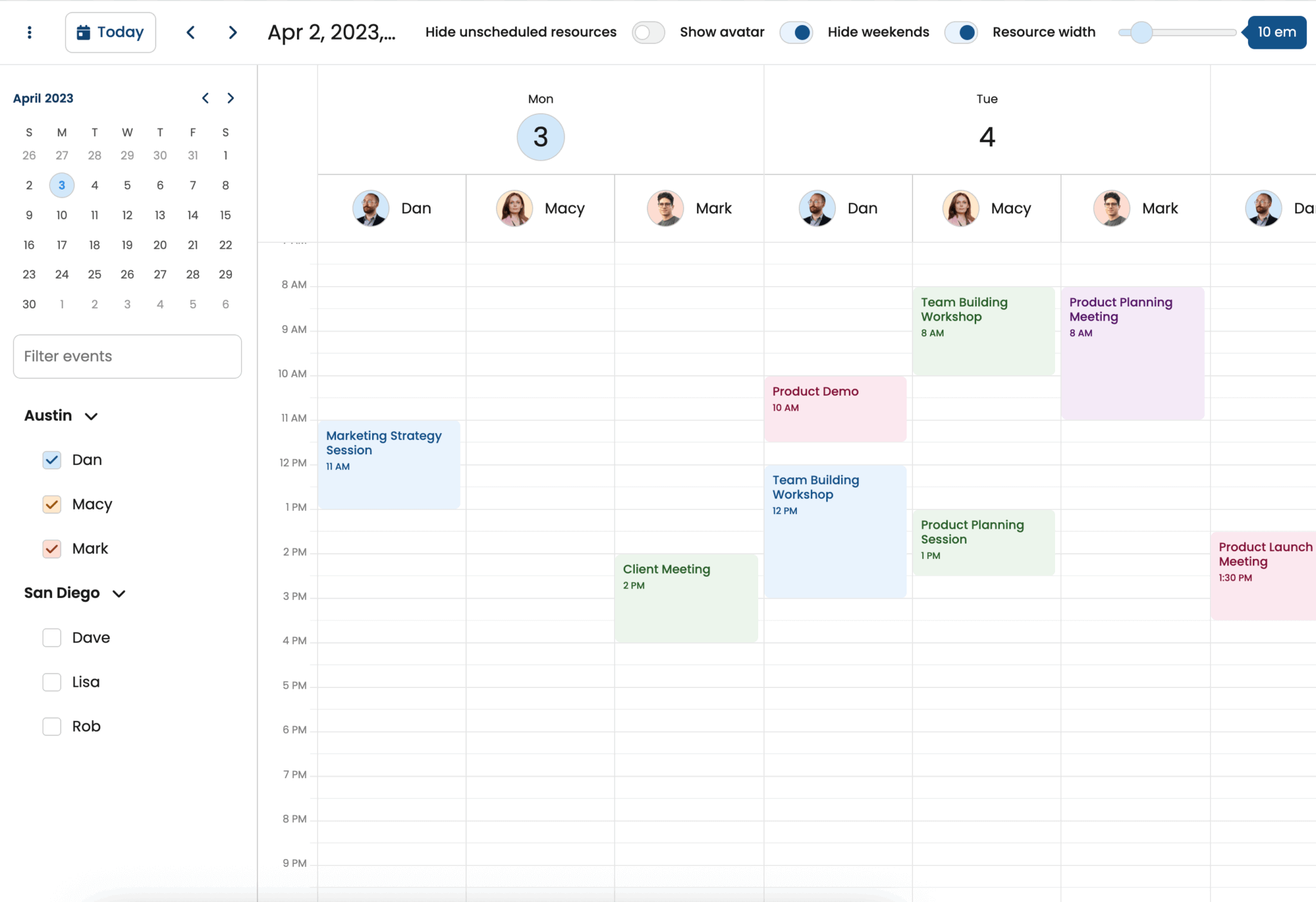Enable Hide unscheduled resources switch
1316x902 pixels.
[648, 32]
